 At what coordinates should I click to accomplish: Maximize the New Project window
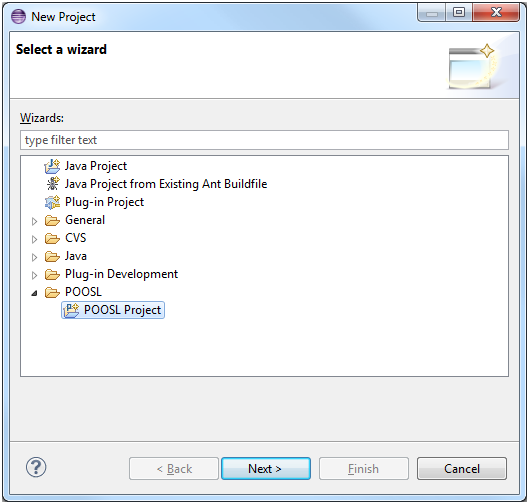coord(458,13)
